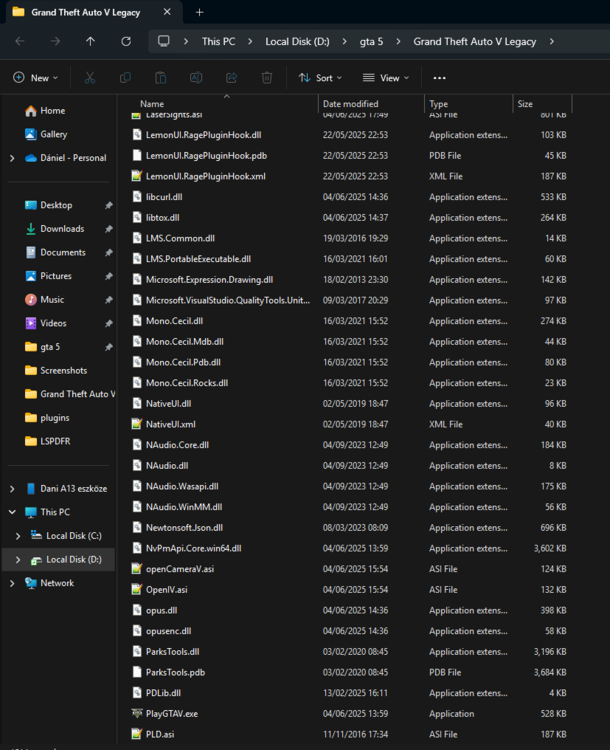Sort by the Size column header
The width and height of the screenshot is (610, 750).
(x=525, y=104)
